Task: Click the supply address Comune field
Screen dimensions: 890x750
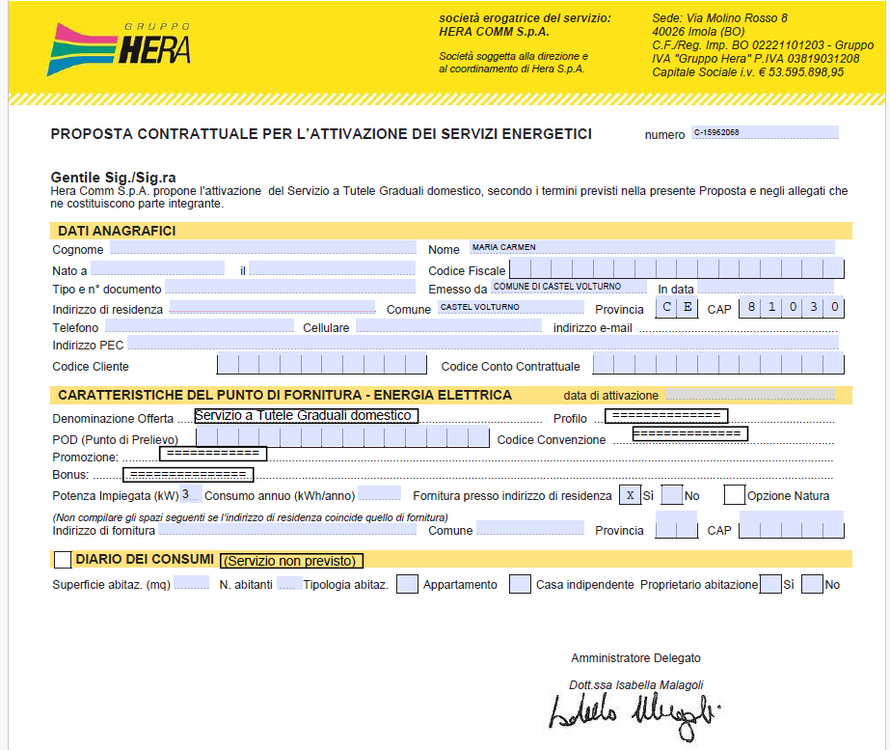Action: [x=530, y=528]
